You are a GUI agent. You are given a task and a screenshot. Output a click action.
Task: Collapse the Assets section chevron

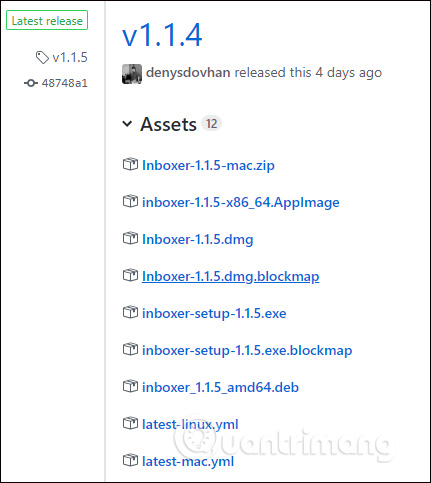pyautogui.click(x=127, y=124)
